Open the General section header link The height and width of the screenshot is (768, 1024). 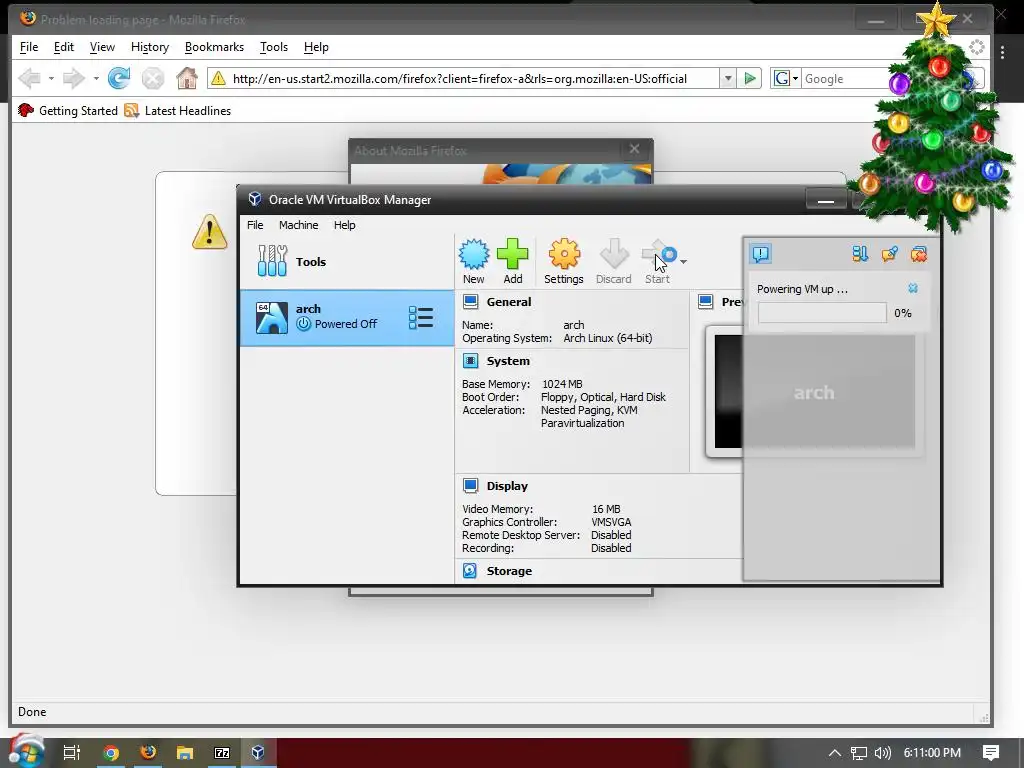coord(509,302)
